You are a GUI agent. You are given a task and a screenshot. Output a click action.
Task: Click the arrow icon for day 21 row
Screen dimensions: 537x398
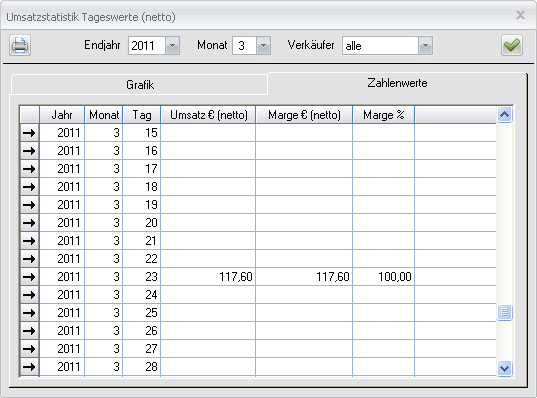(x=29, y=241)
